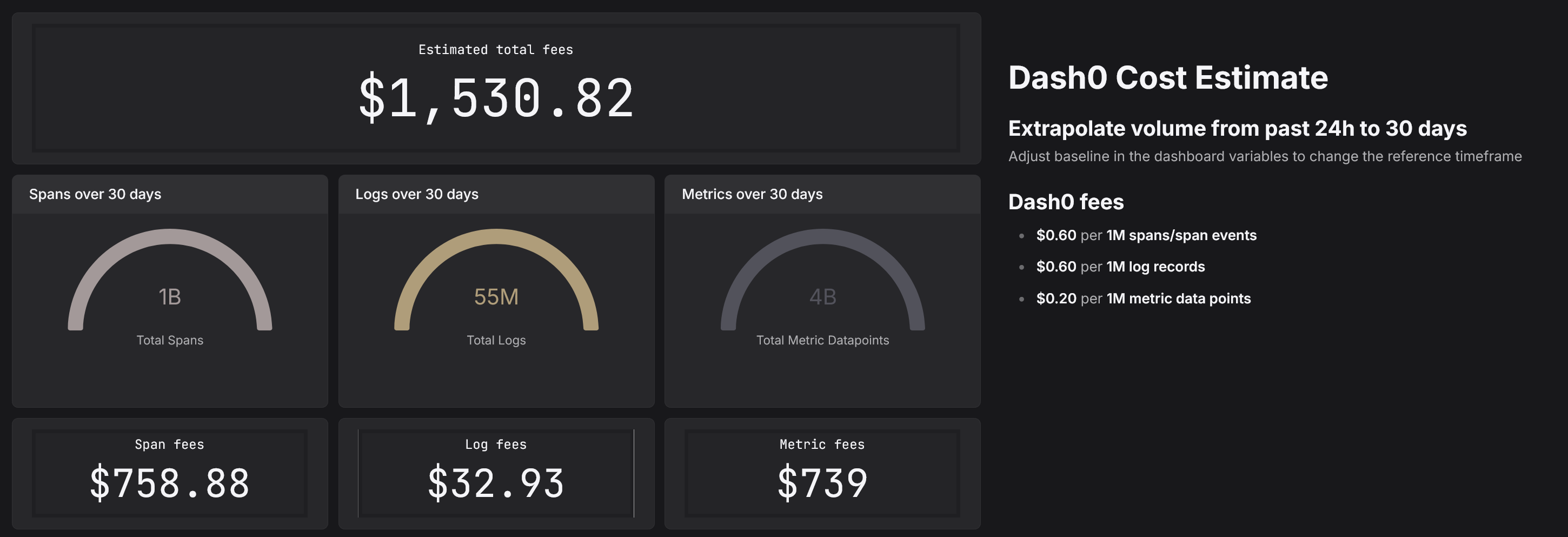Select the $0.60 per 1M log records line
Screen dimensions: 1568x537
(1121, 267)
